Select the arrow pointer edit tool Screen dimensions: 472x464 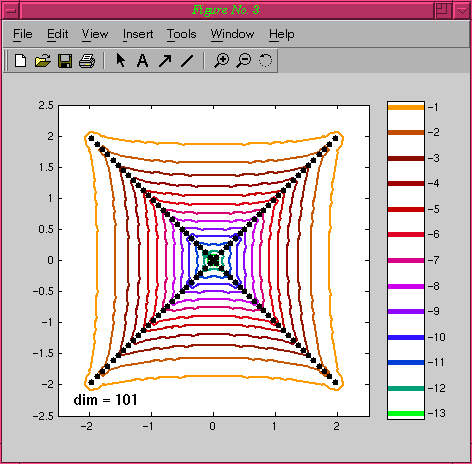(121, 61)
